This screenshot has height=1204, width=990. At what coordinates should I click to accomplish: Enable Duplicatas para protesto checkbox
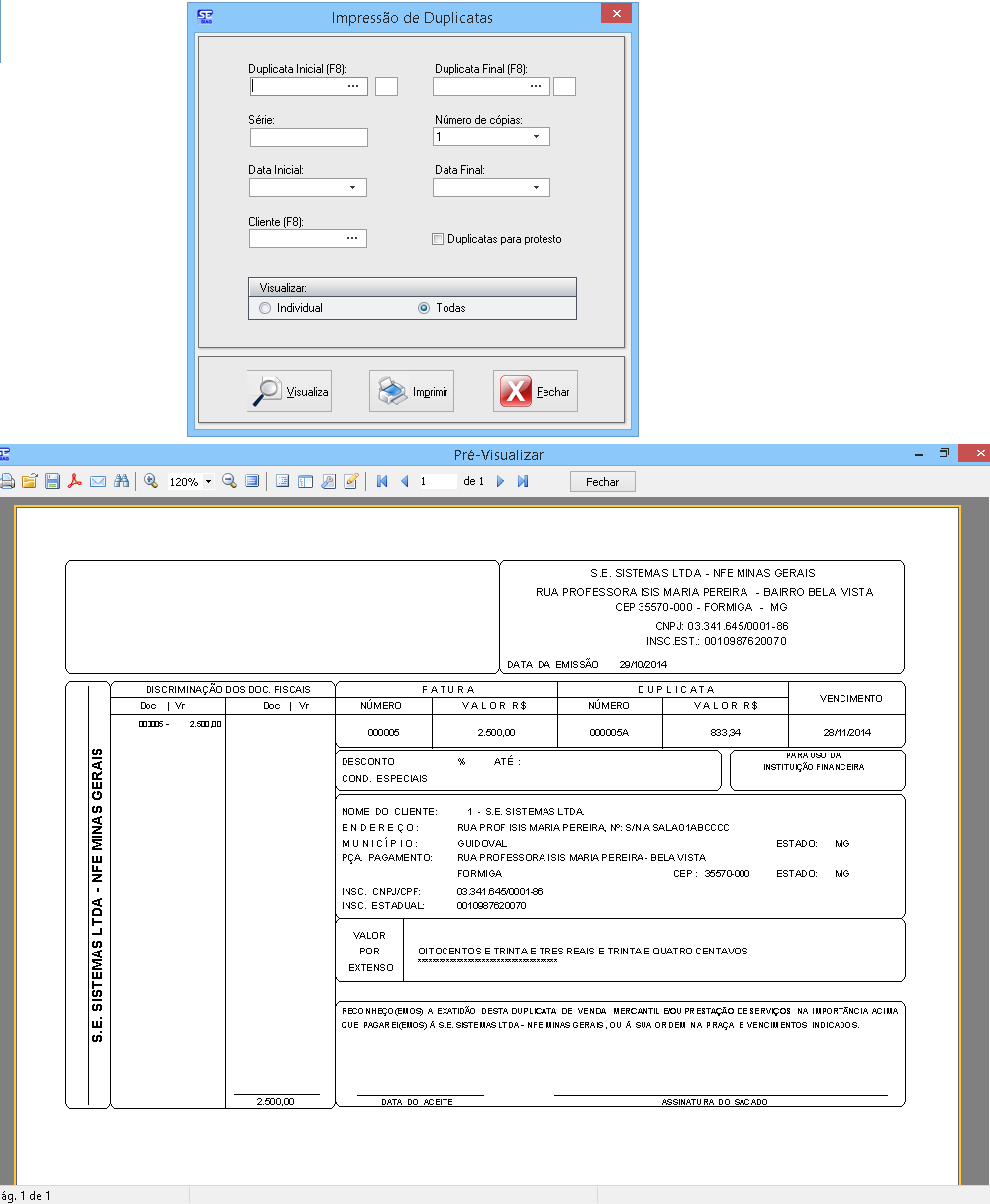pos(438,239)
